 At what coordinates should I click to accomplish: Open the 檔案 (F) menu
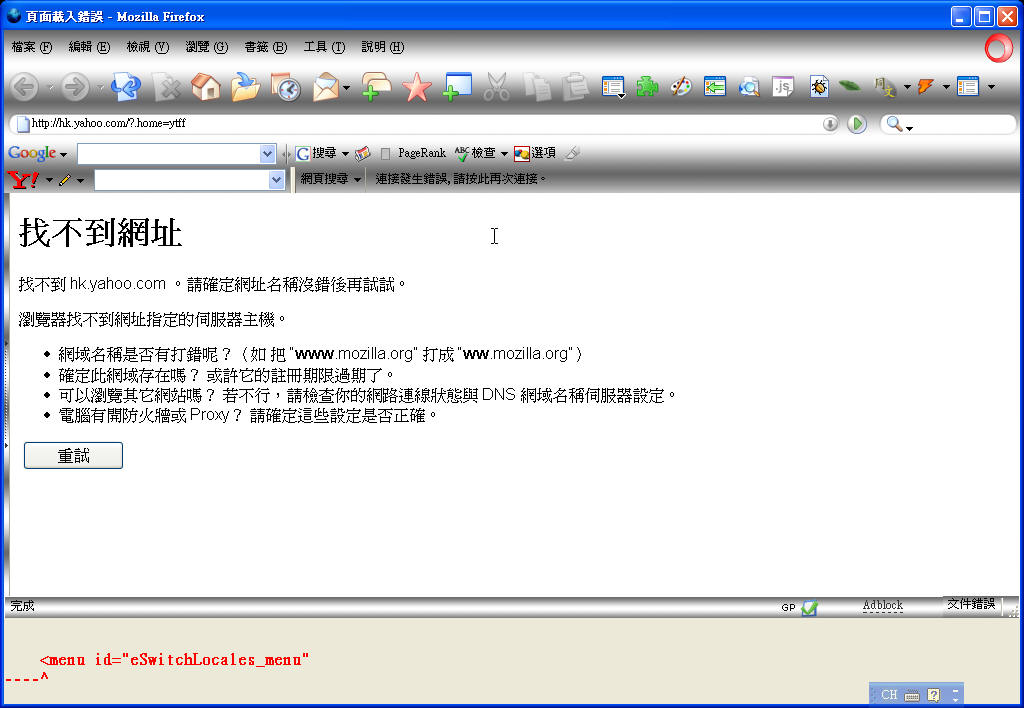pos(31,47)
